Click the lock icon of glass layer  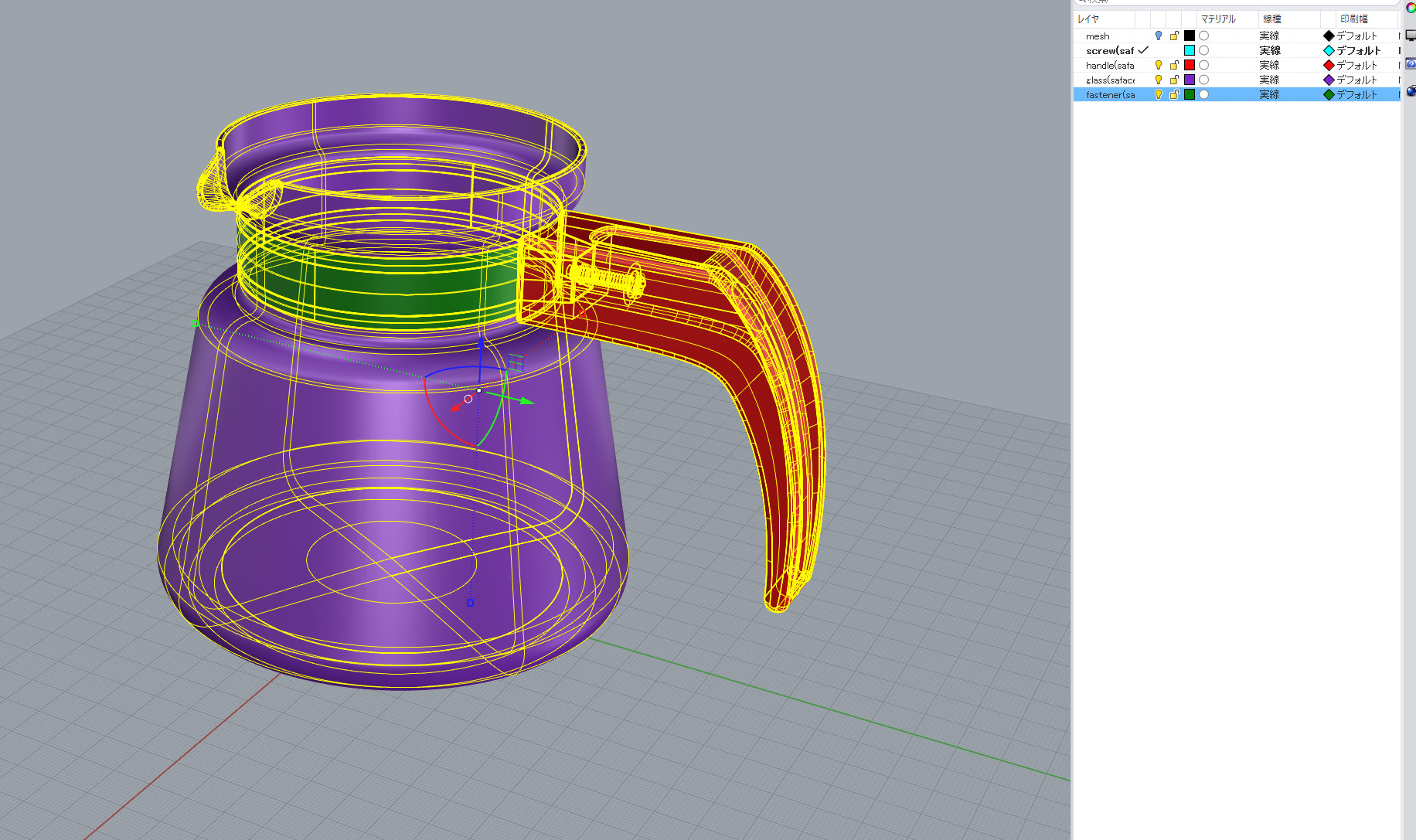(x=1174, y=80)
